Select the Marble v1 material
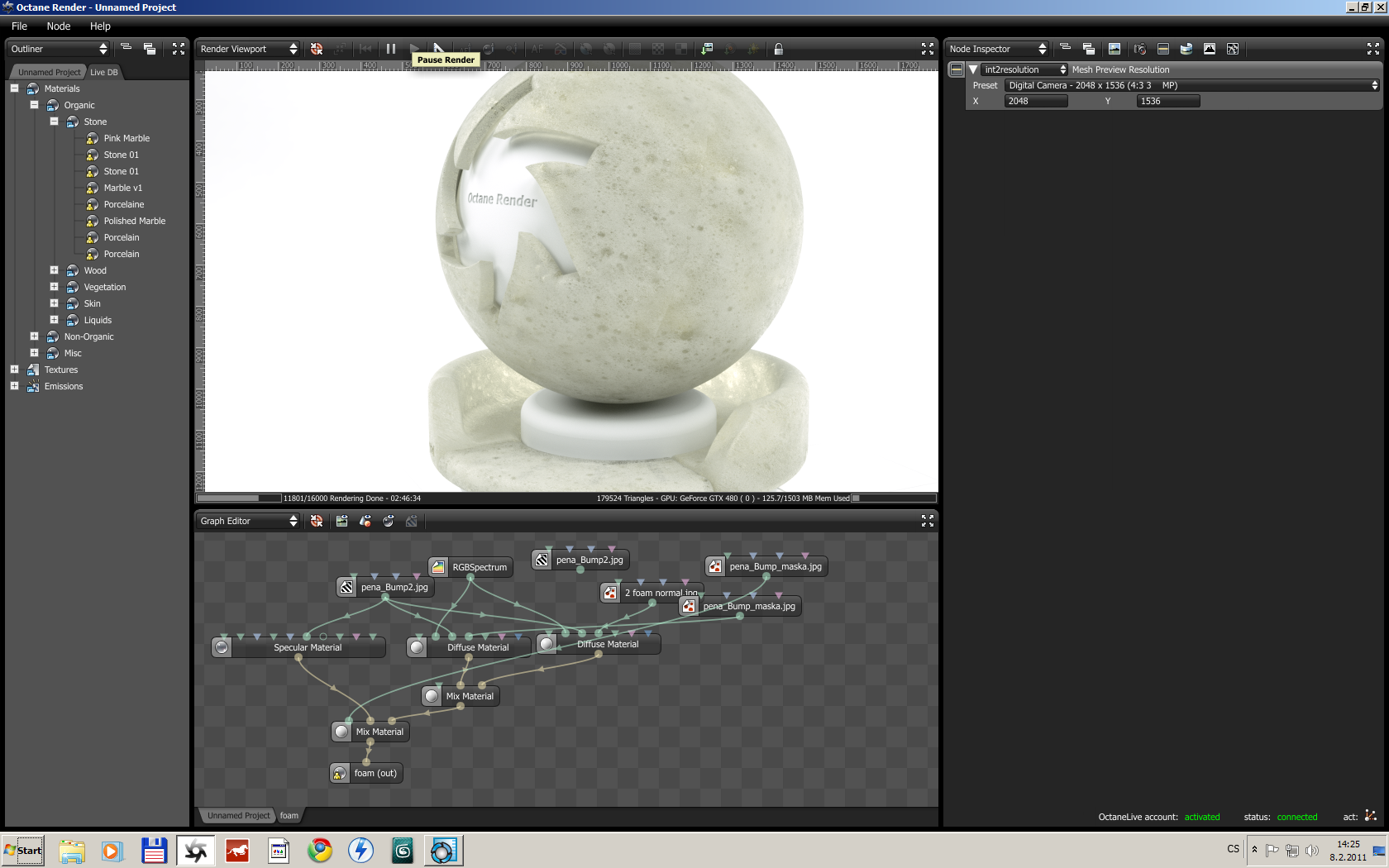The image size is (1389, 868). [x=122, y=188]
